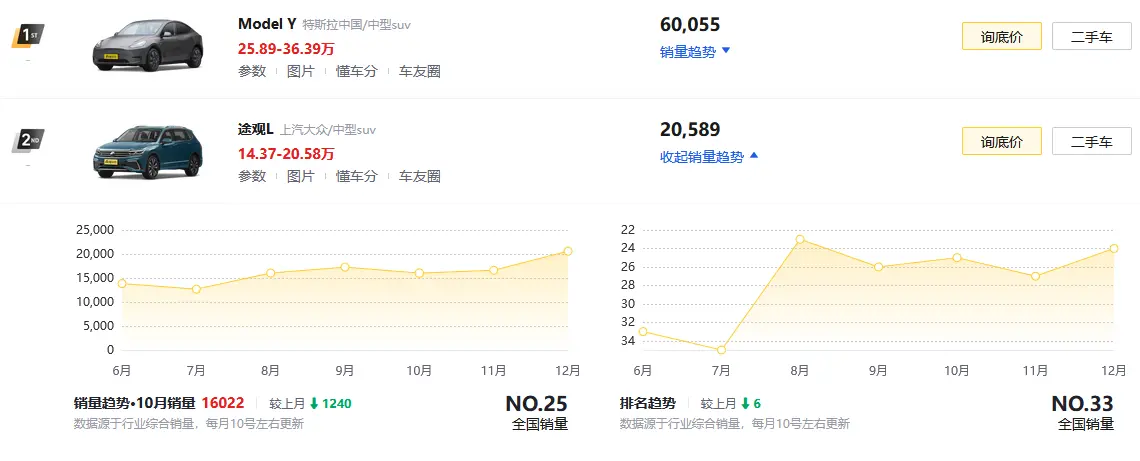Image resolution: width=1140 pixels, height=461 pixels.
Task: Click 途观L sales figure 20,589
Action: coord(690,129)
